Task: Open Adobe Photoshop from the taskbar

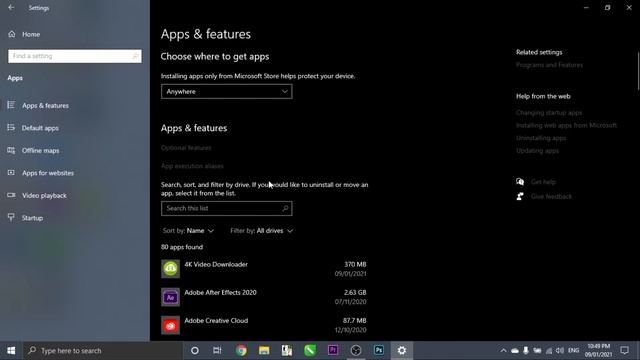Action: point(379,351)
